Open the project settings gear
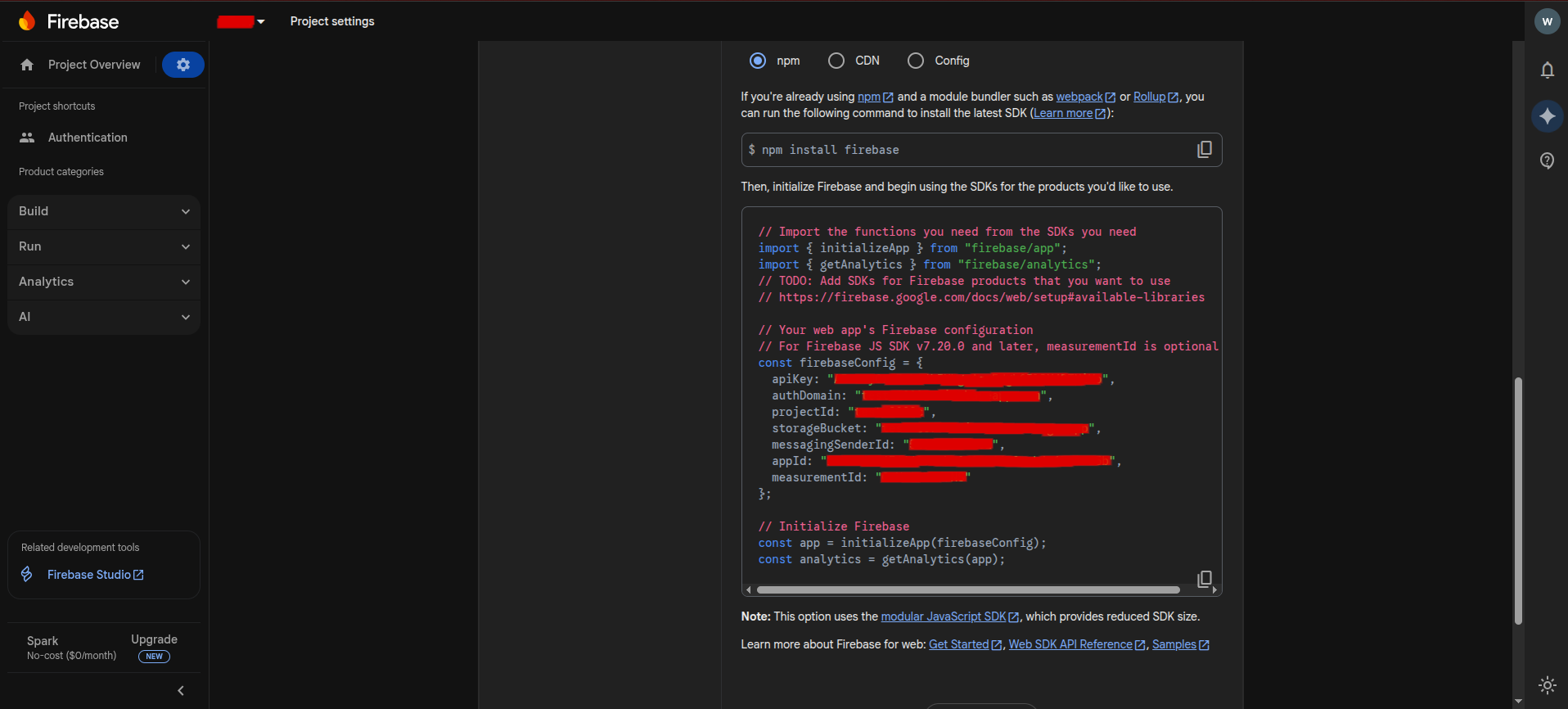 (x=183, y=65)
